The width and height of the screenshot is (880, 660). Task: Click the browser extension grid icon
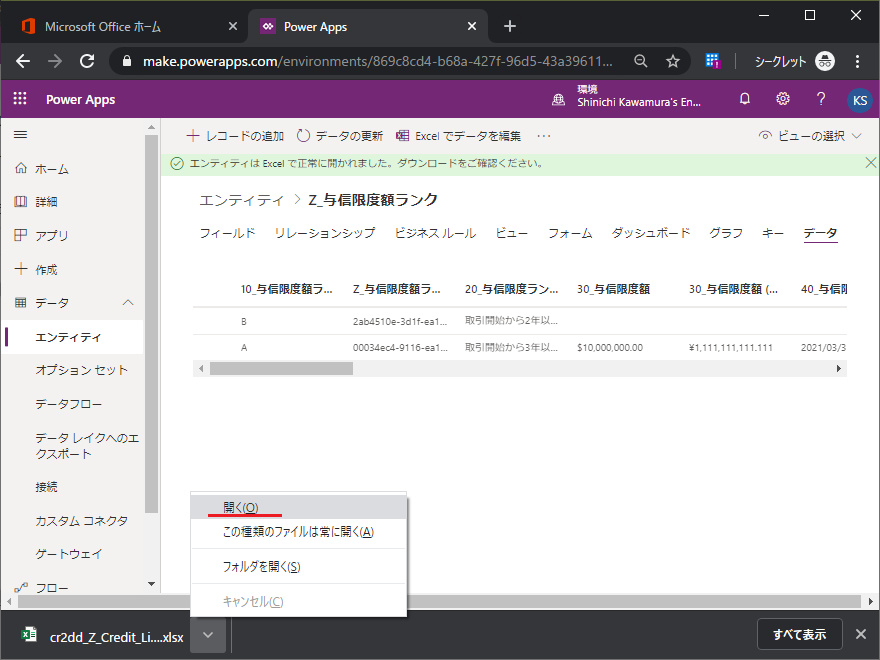point(712,61)
